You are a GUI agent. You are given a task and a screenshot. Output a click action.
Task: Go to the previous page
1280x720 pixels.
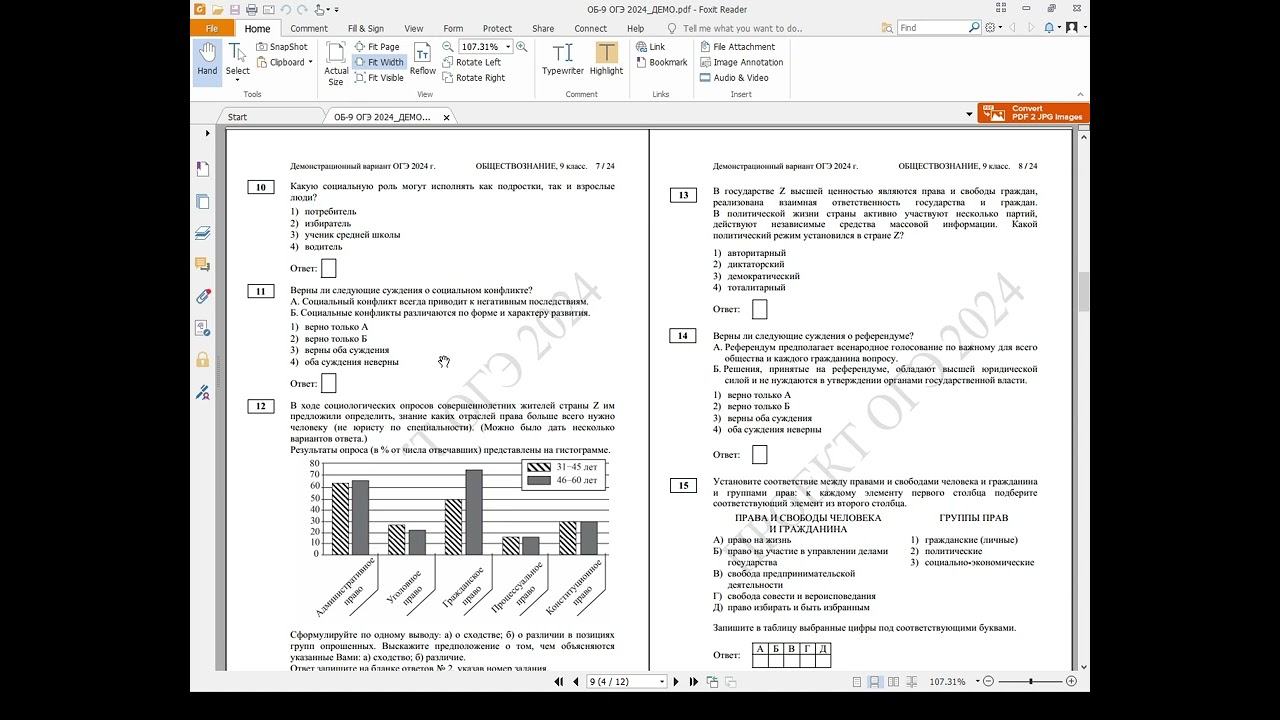575,682
